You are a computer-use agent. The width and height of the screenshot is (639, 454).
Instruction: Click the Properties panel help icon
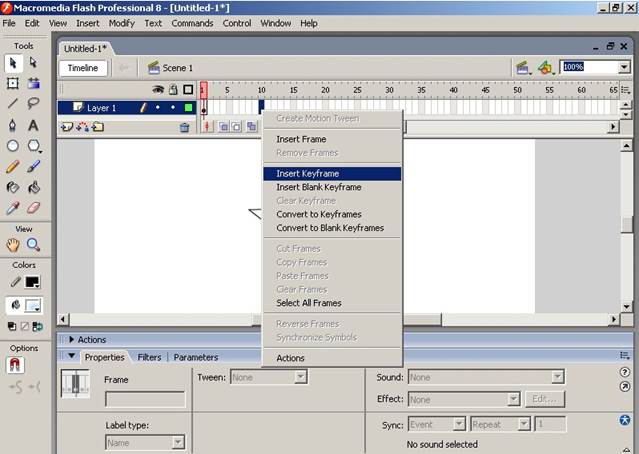coord(625,372)
